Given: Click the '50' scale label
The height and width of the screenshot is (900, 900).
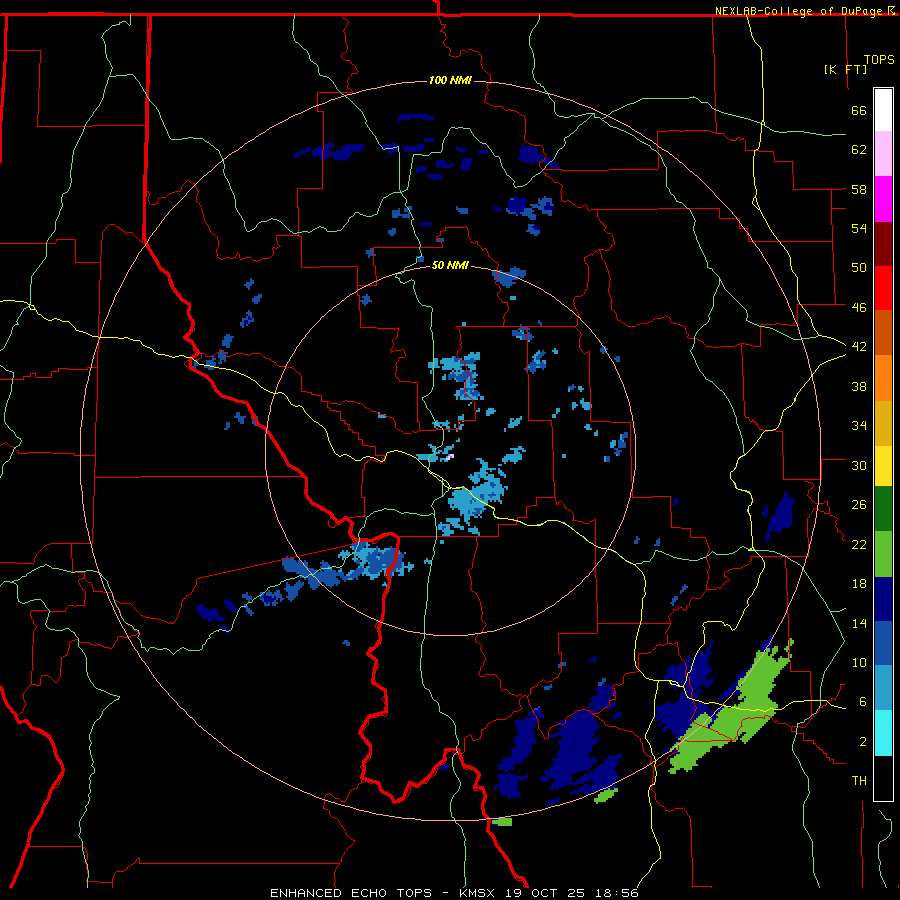Looking at the screenshot, I should [x=859, y=268].
